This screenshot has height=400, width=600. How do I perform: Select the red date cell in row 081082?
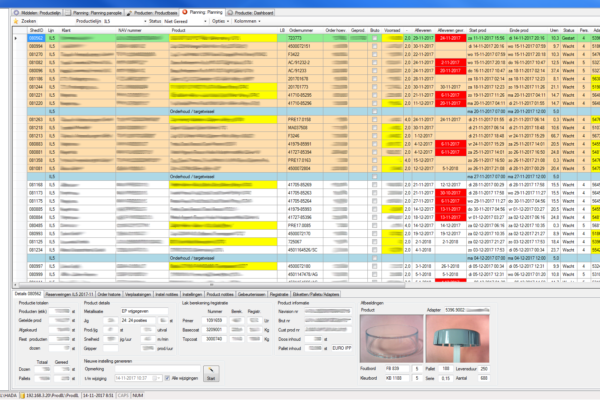pyautogui.click(x=450, y=62)
